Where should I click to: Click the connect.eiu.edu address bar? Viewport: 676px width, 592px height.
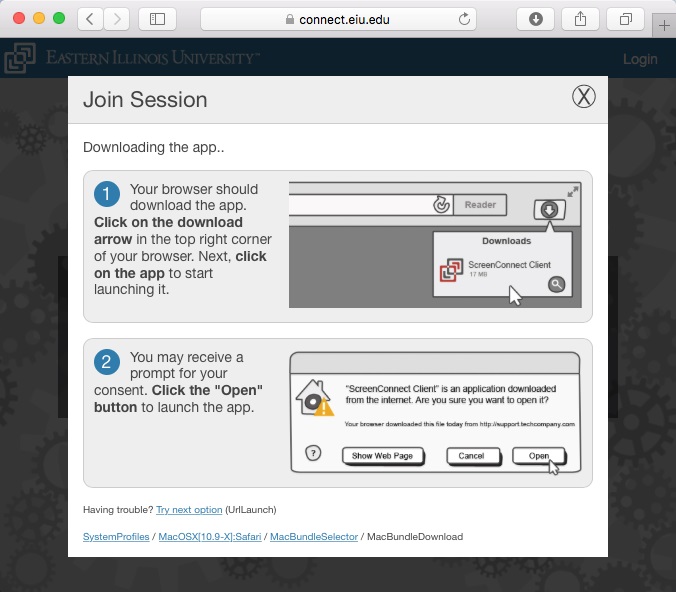click(x=340, y=19)
